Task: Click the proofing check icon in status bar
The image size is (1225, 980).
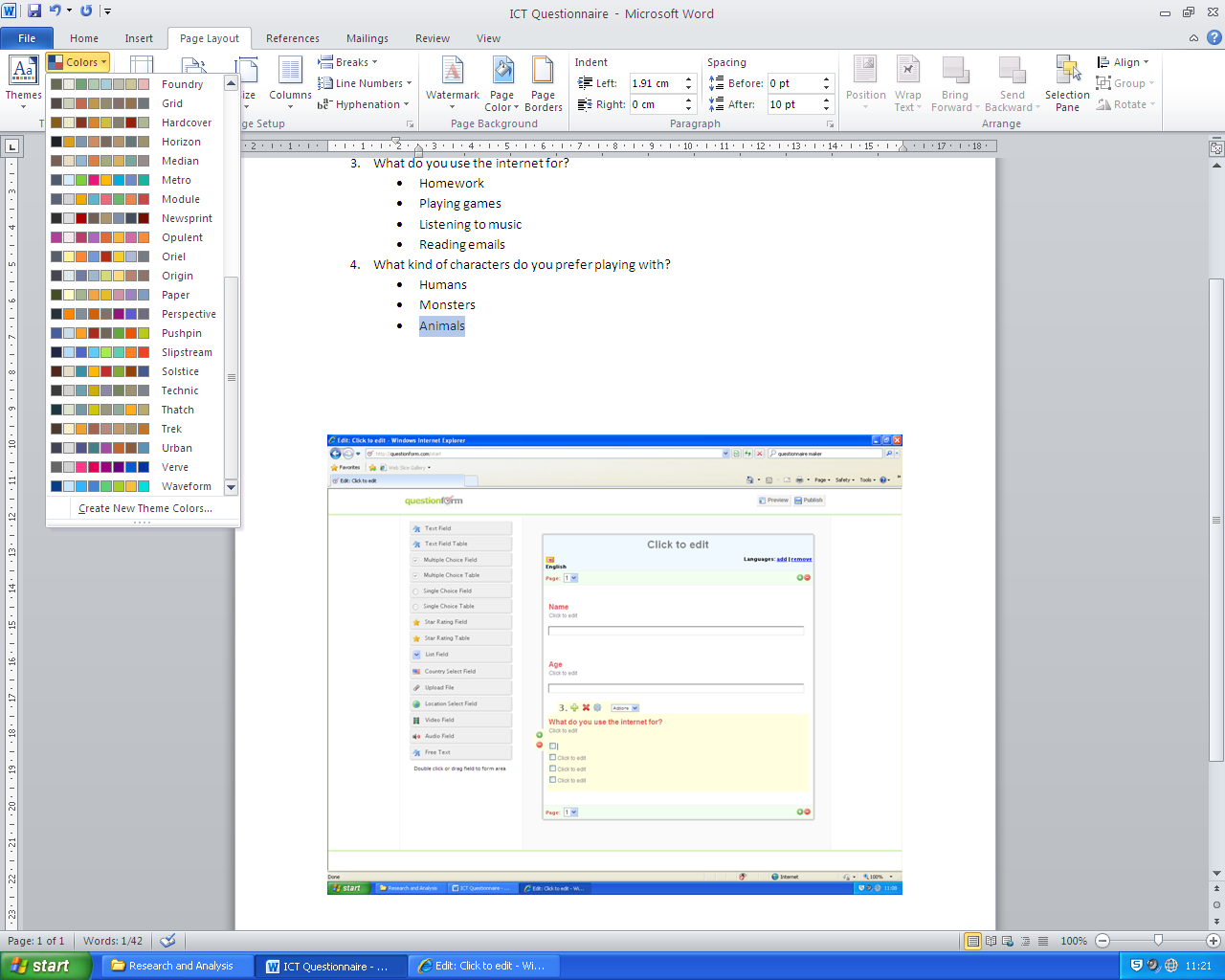Action: [168, 941]
